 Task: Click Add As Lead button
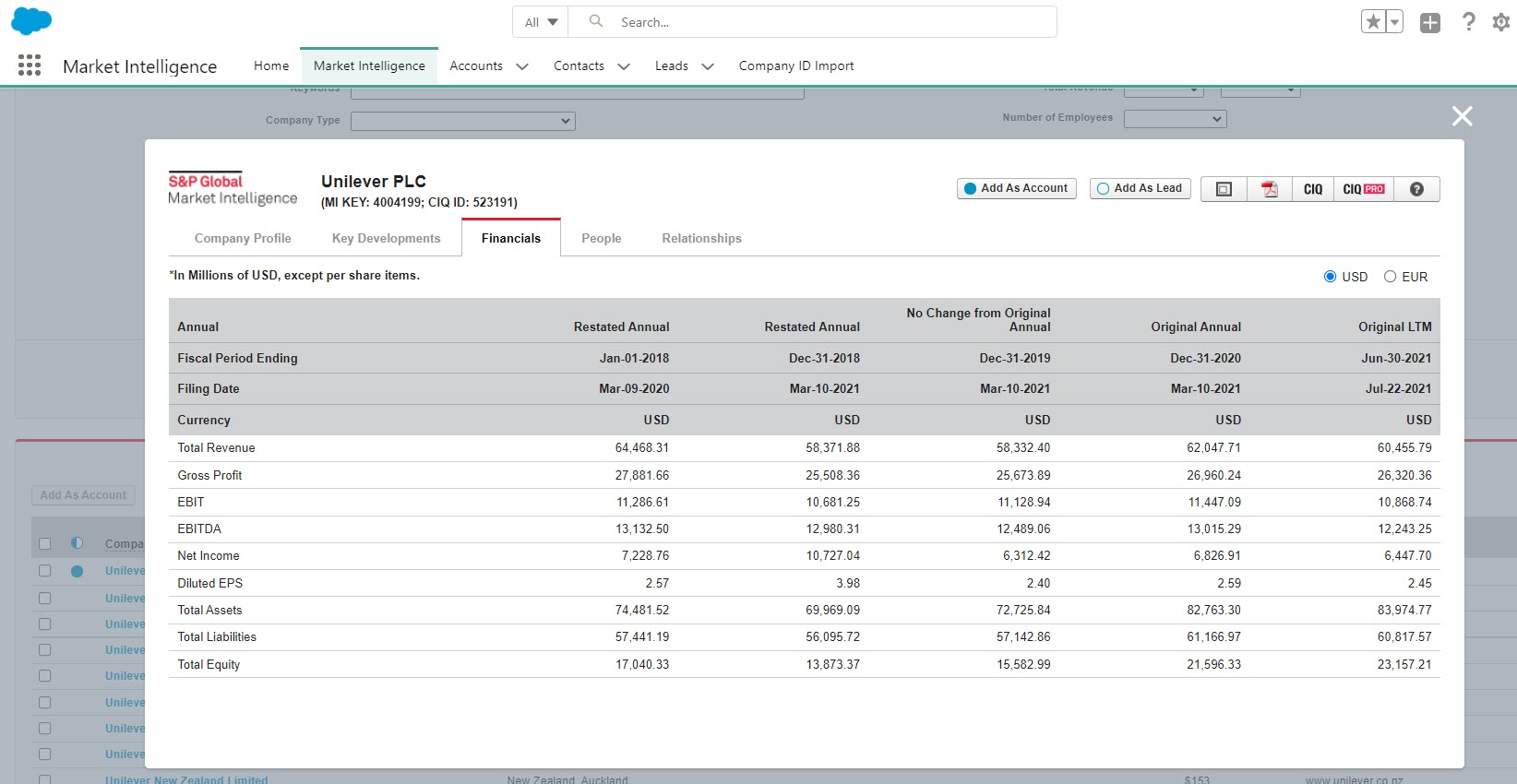point(1141,188)
